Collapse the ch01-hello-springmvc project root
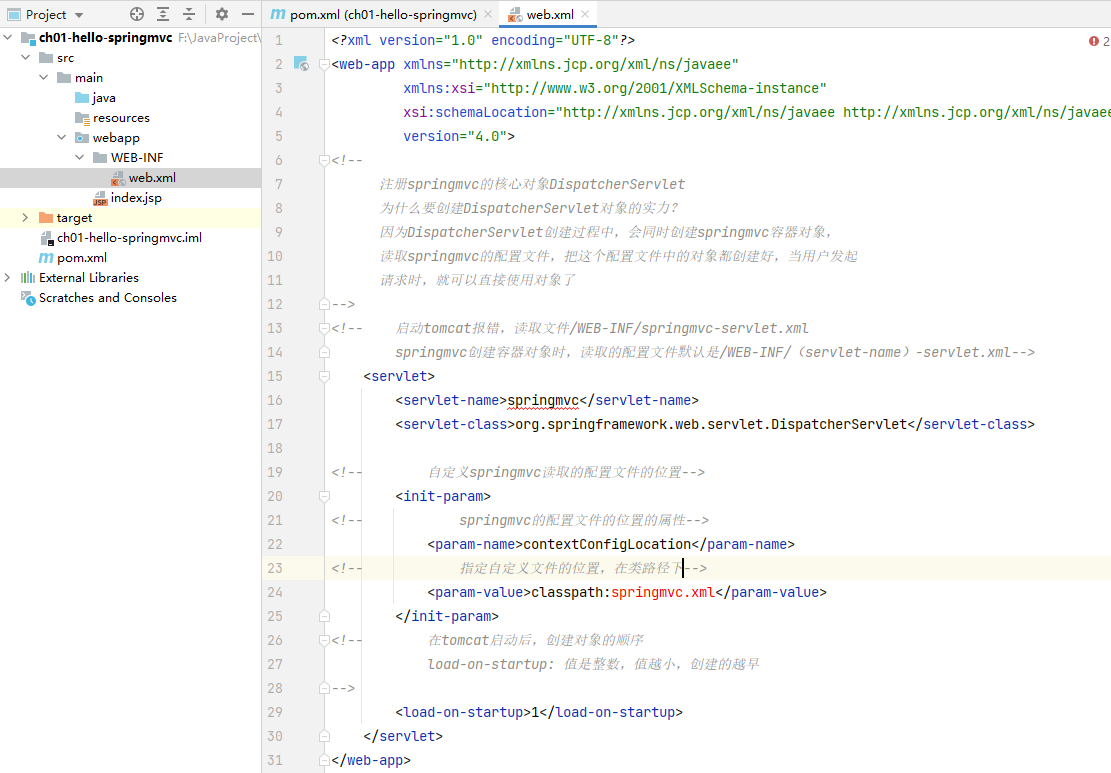 pyautogui.click(x=8, y=38)
